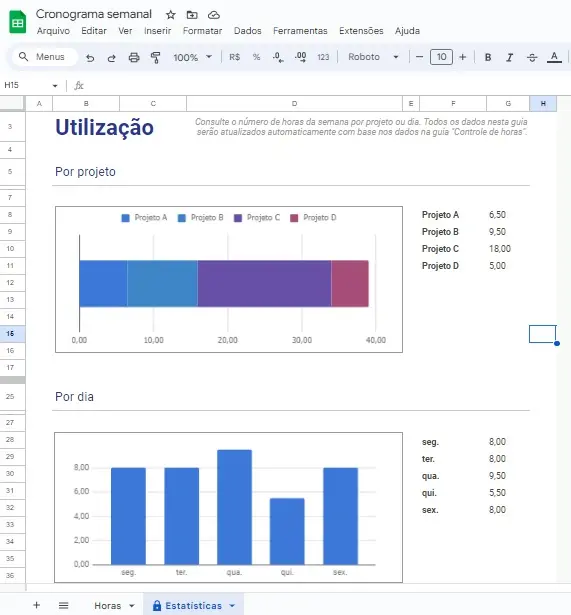Search the Menus box
The width and height of the screenshot is (571, 615).
(x=45, y=57)
